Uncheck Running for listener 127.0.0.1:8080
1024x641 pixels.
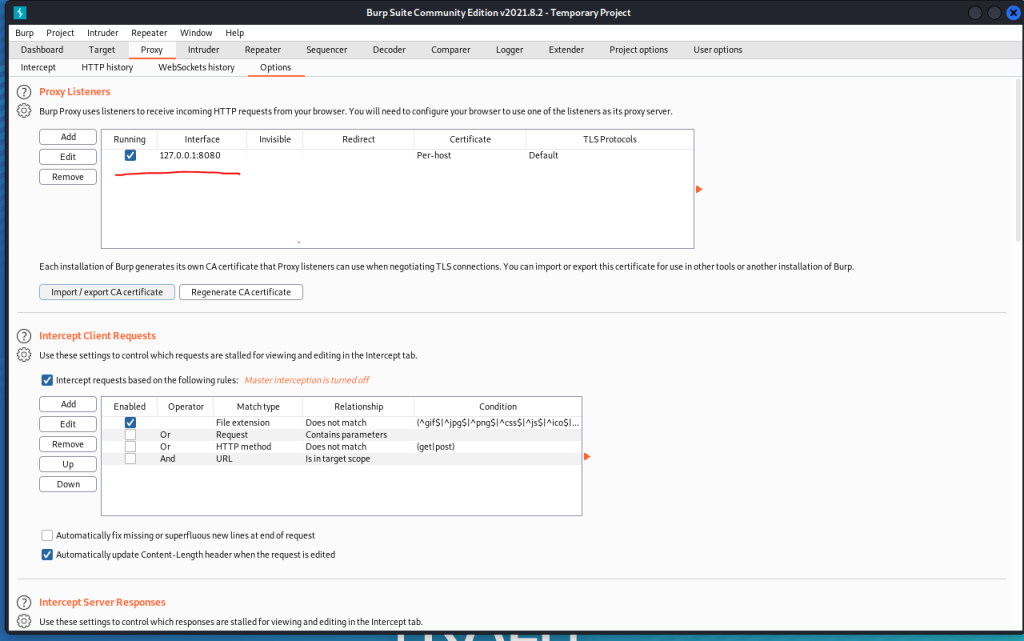[x=130, y=155]
